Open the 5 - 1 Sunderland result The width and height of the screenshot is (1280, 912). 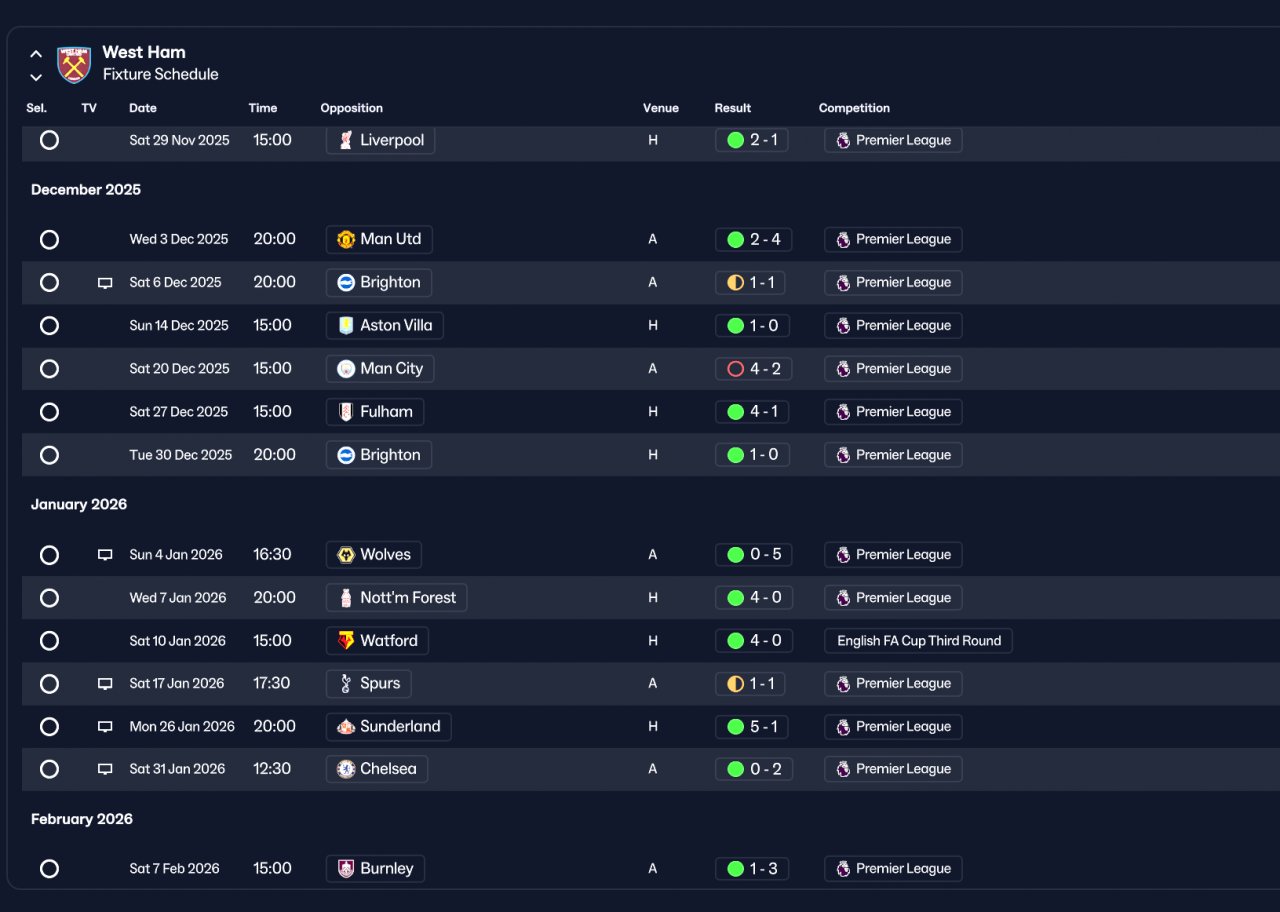coord(753,727)
